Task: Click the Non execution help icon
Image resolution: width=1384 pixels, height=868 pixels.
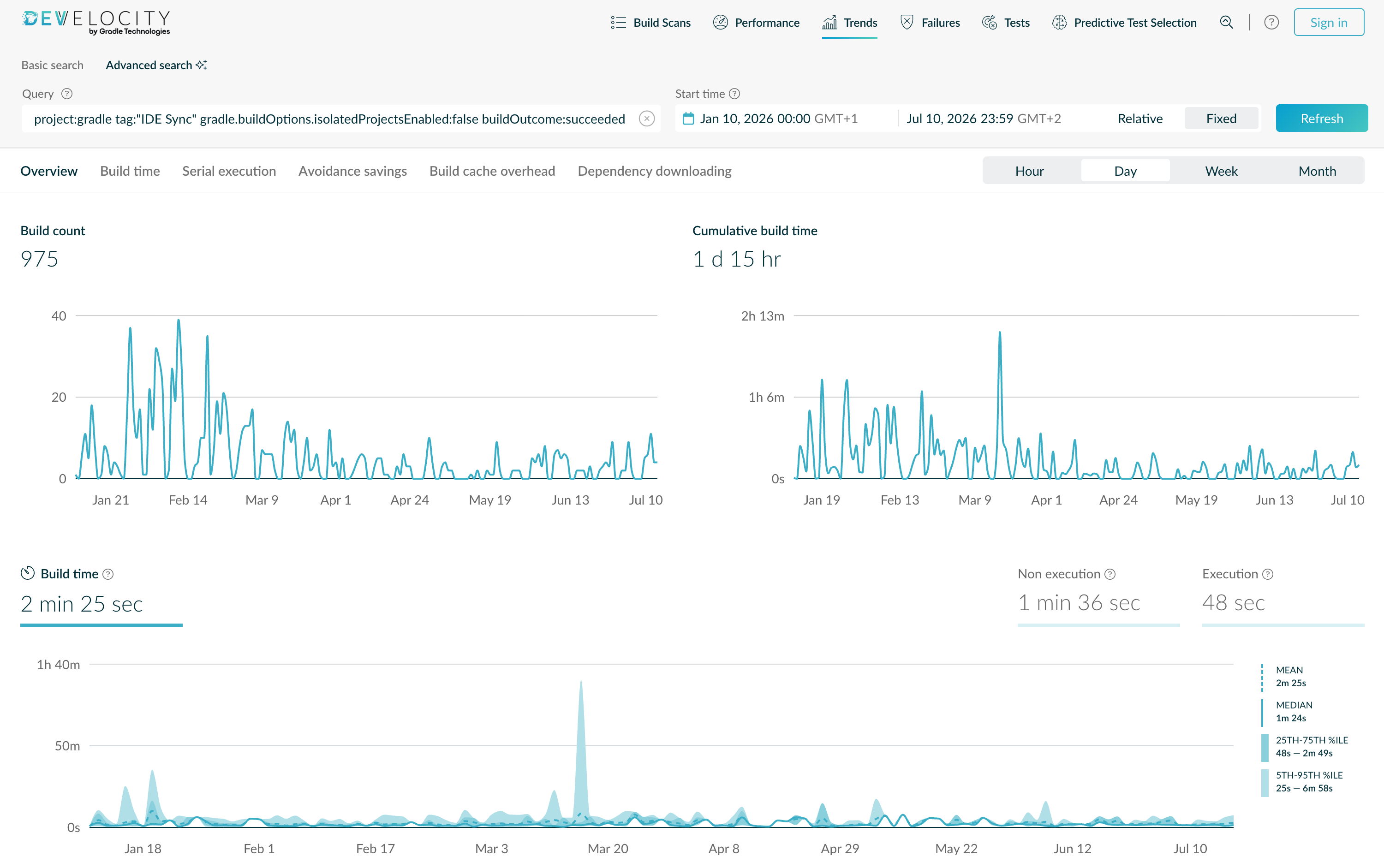Action: 1110,574
